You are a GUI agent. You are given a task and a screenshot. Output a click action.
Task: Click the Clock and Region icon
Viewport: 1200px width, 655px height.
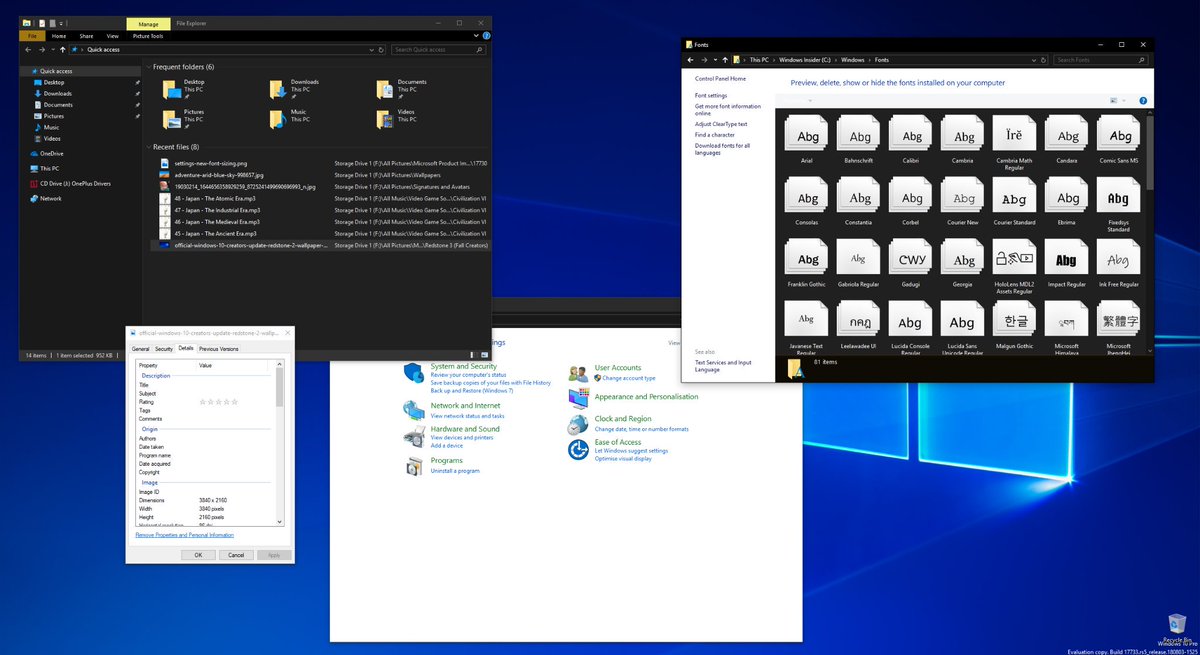578,424
